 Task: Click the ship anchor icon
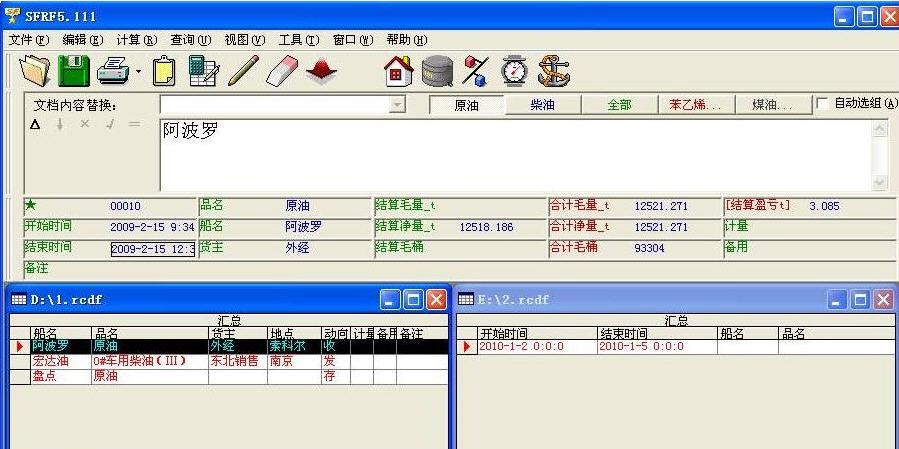[x=553, y=71]
